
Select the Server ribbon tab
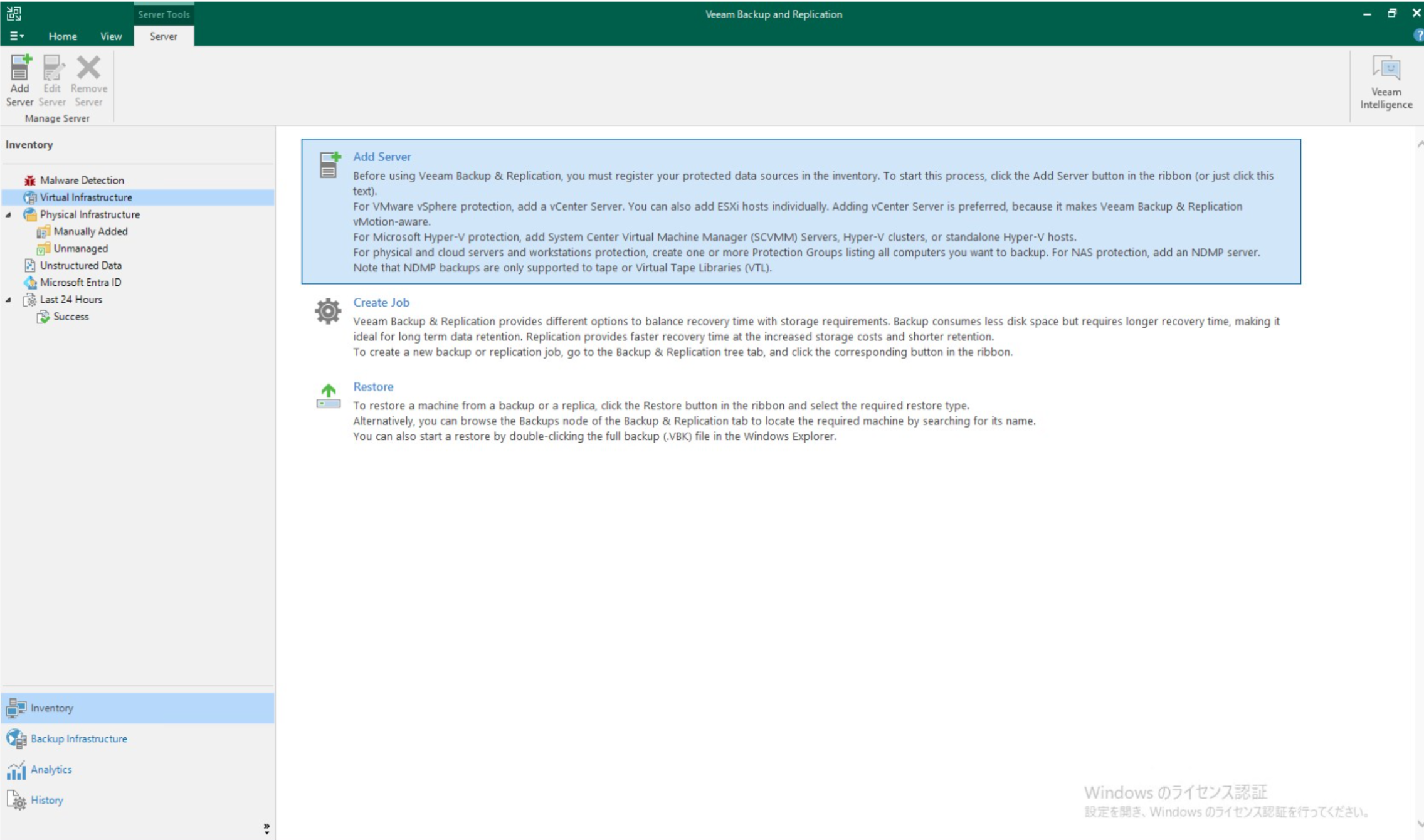click(164, 36)
